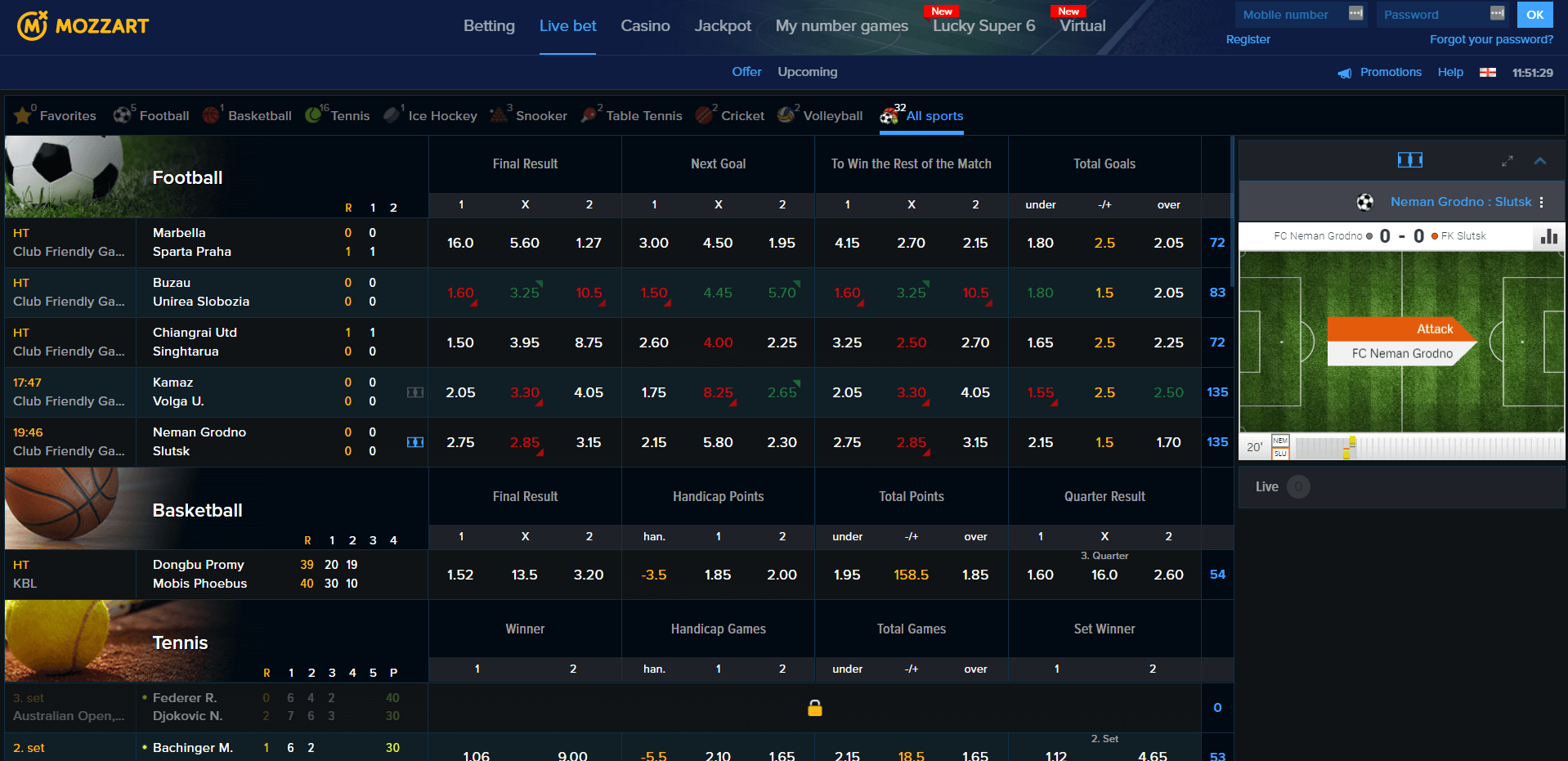The height and width of the screenshot is (761, 1568).
Task: Collapse the match tracker panel with chevron
Action: (1540, 161)
